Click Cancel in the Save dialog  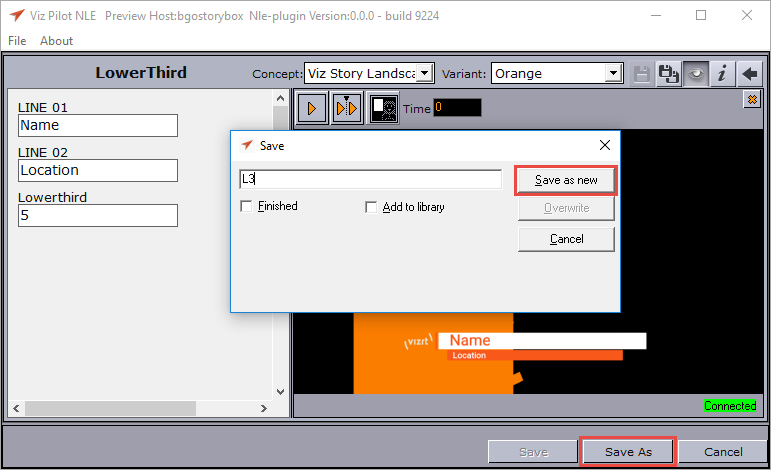[x=566, y=239]
